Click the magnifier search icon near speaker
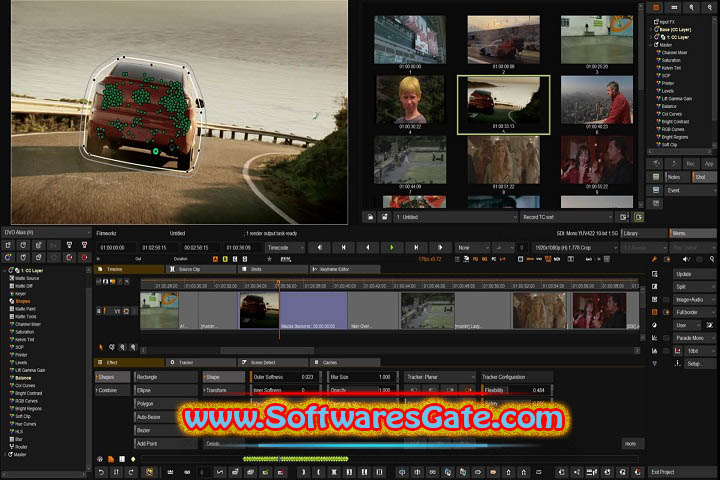This screenshot has height=480, width=720. tap(712, 260)
